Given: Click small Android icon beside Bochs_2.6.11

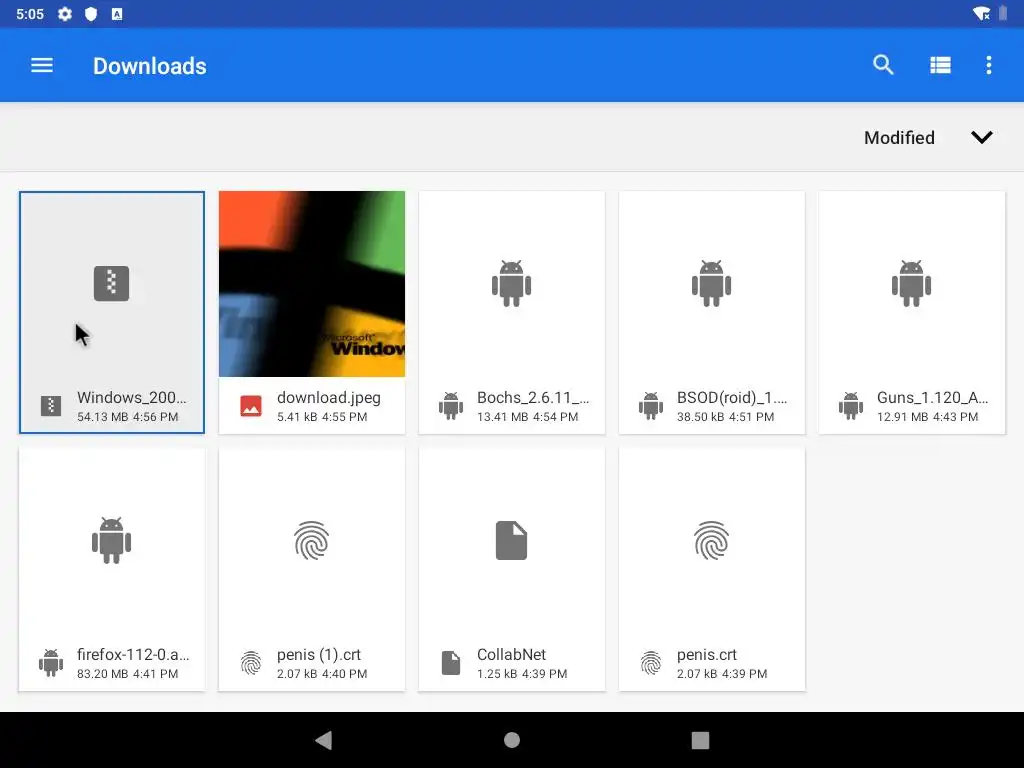Looking at the screenshot, I should click(x=451, y=406).
